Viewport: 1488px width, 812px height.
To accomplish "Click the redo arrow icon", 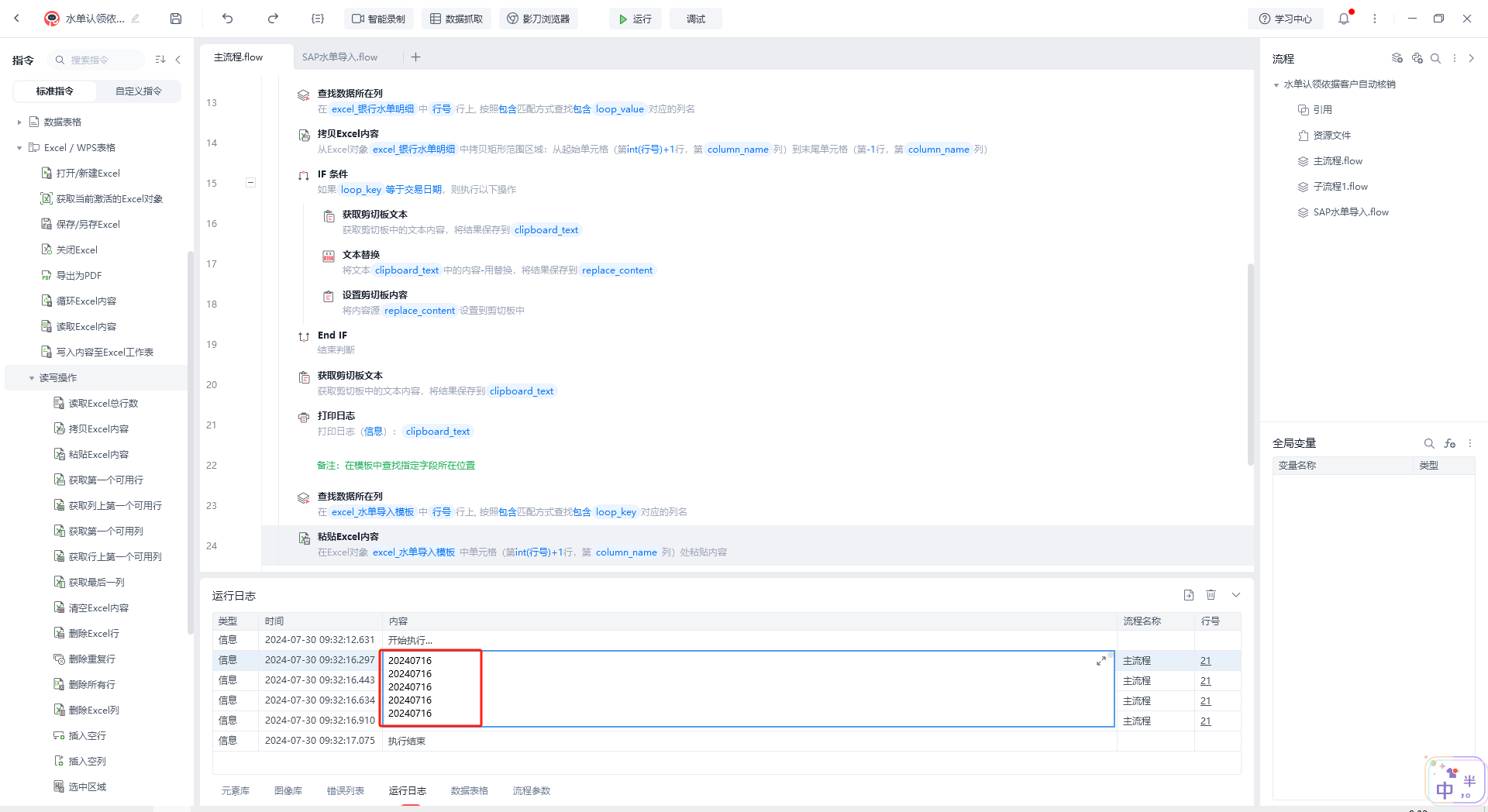I will (273, 19).
